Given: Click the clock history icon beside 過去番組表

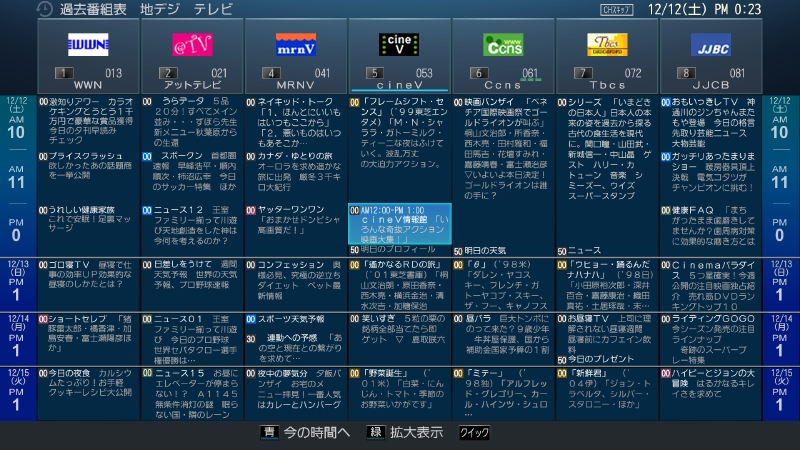Looking at the screenshot, I should pos(44,9).
